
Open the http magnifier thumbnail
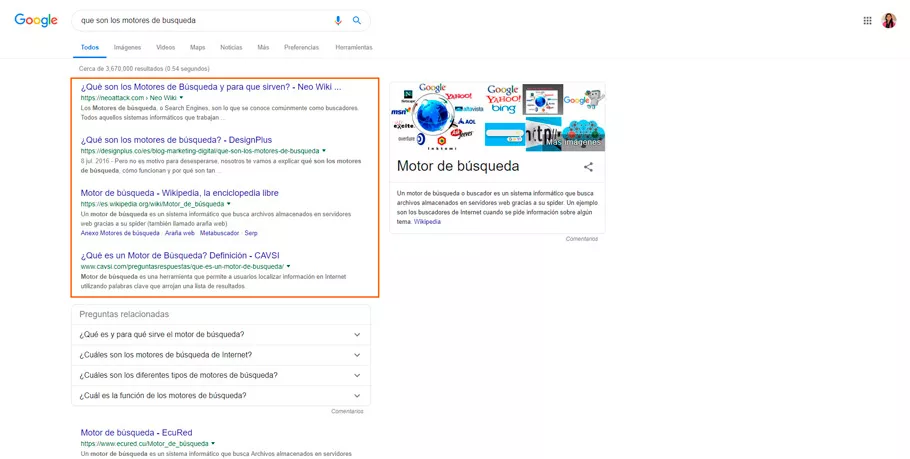click(544, 134)
